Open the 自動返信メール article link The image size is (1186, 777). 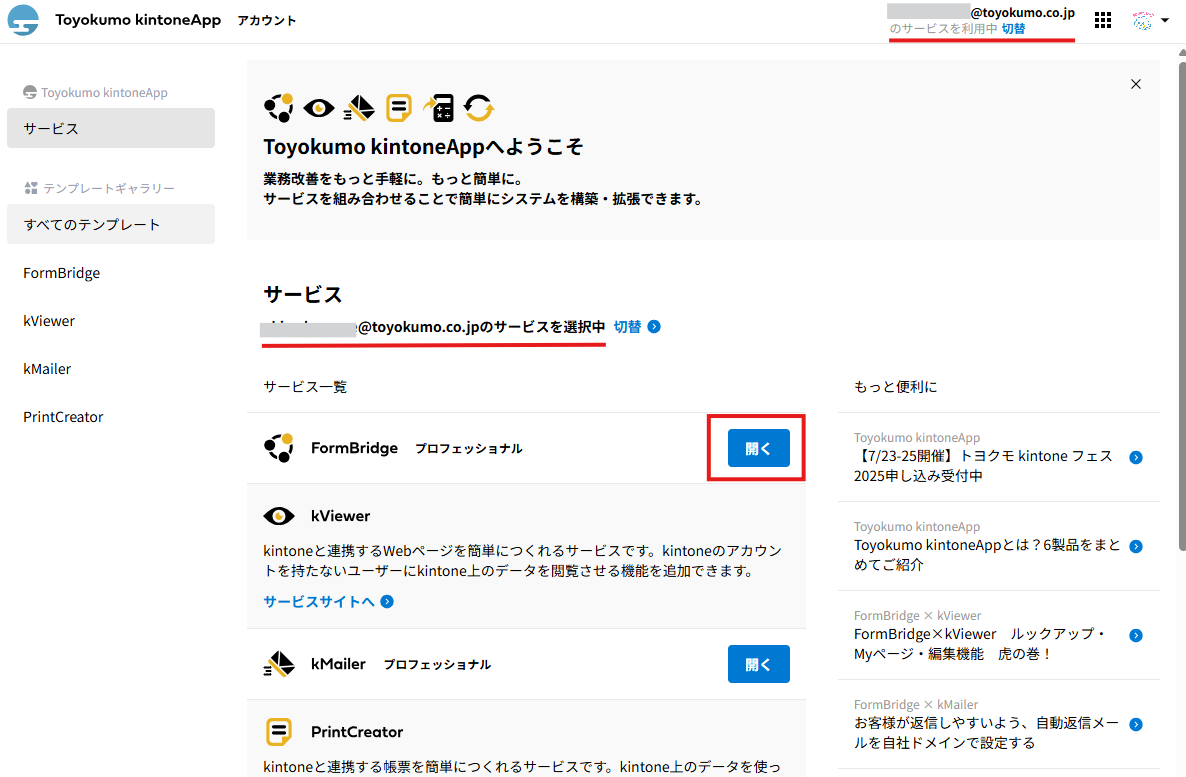(x=986, y=733)
